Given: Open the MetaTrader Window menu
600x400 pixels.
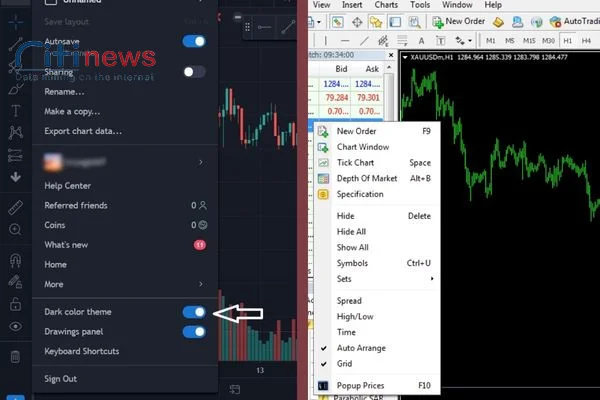Looking at the screenshot, I should [457, 5].
